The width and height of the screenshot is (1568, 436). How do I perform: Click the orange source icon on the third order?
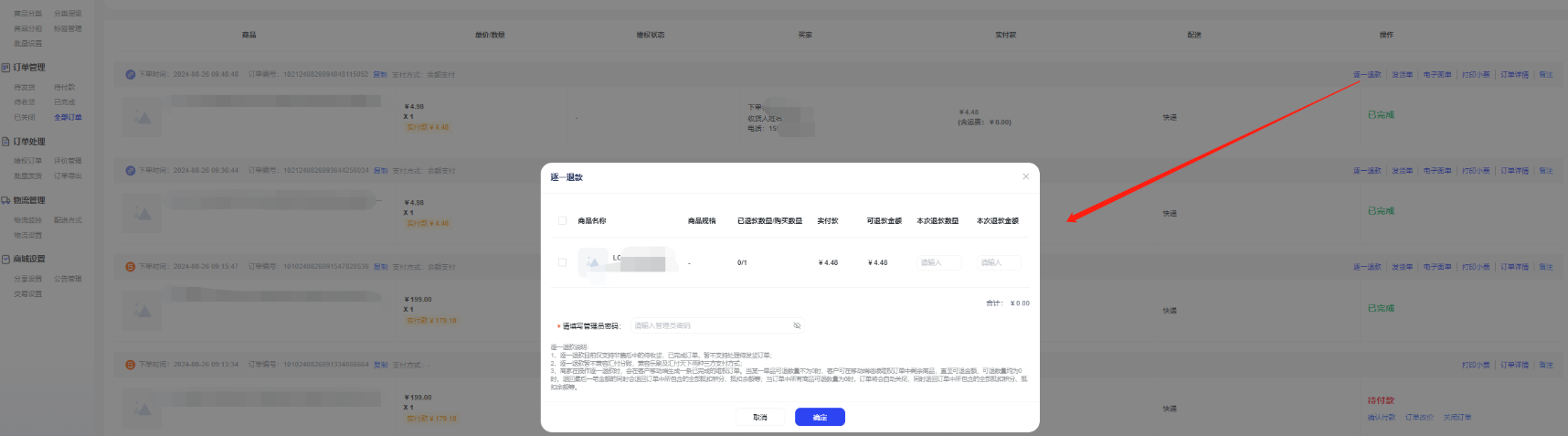(131, 267)
